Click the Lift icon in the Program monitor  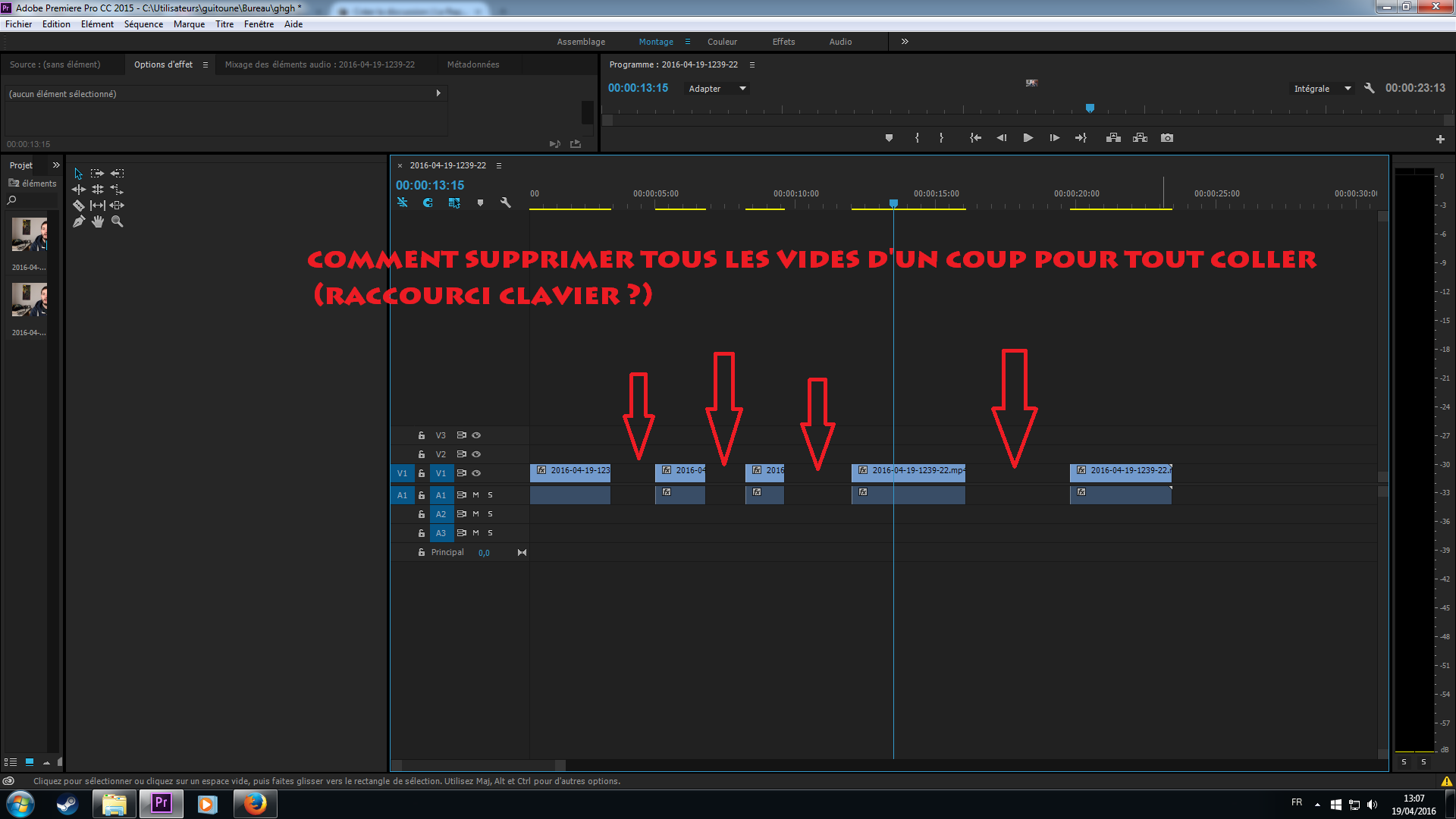pos(1113,137)
